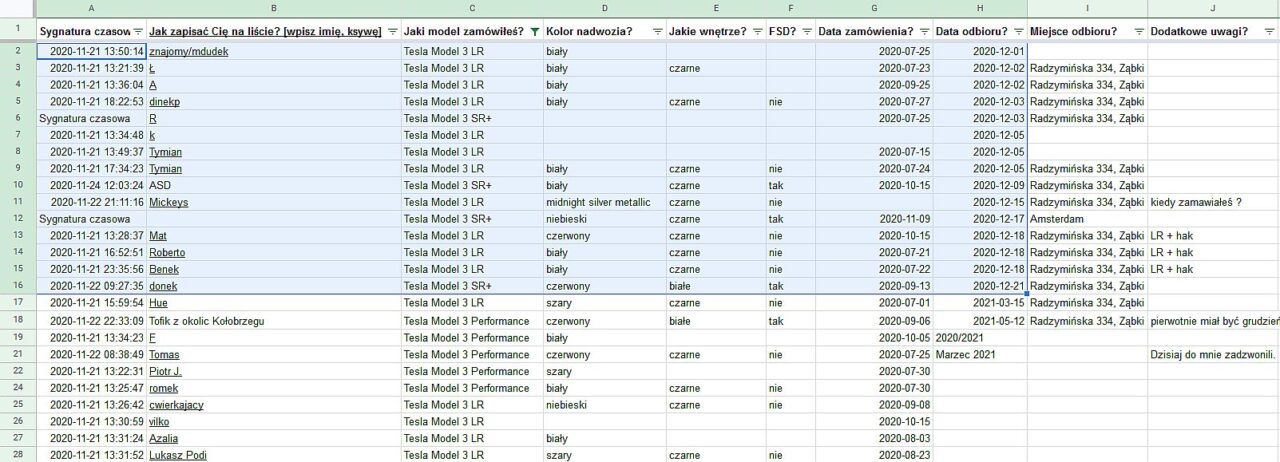Open filter menu for 'Data odbioru?' column
This screenshot has width=1280, height=462.
pyautogui.click(x=1018, y=32)
